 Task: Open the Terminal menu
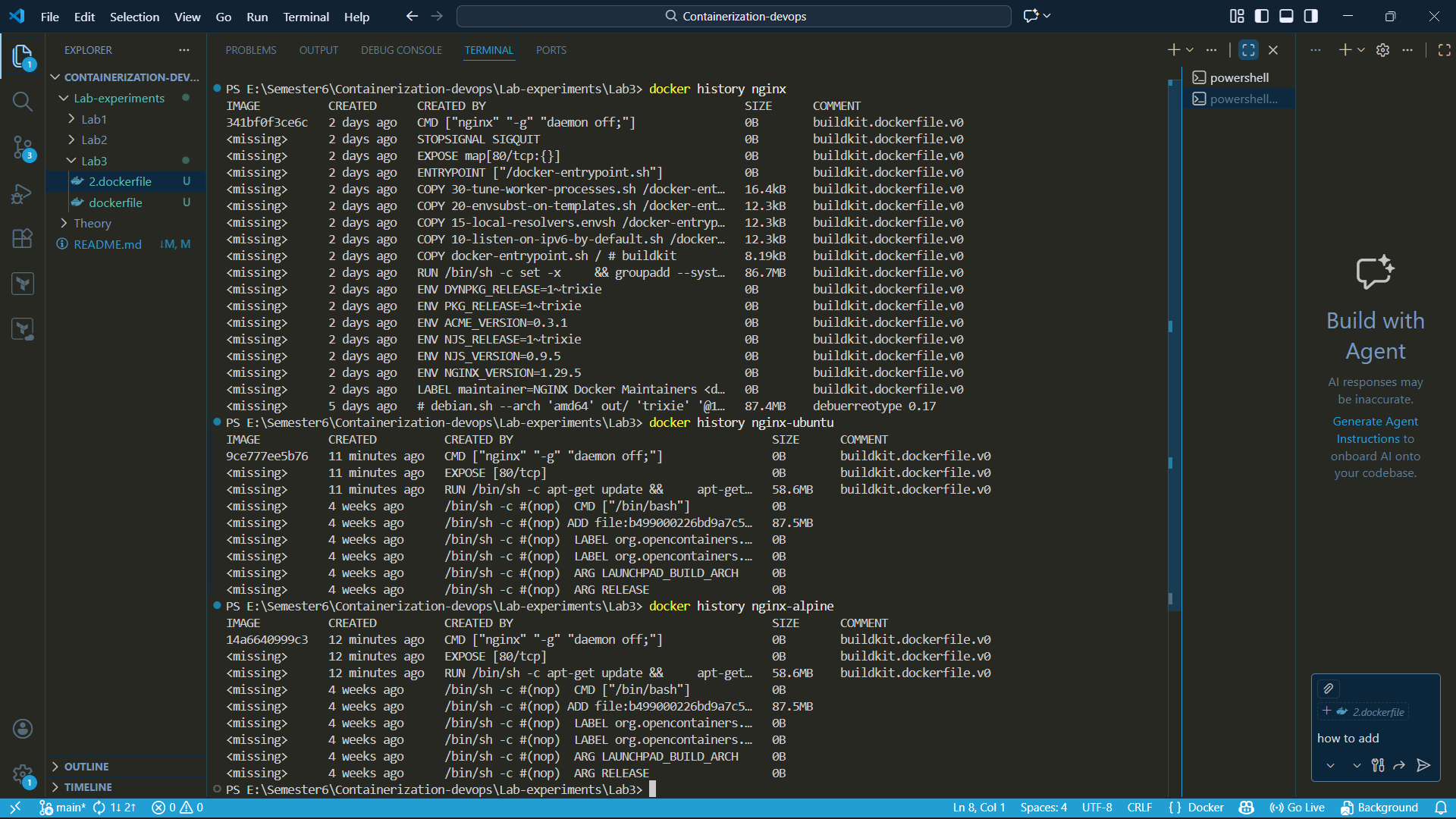[306, 17]
